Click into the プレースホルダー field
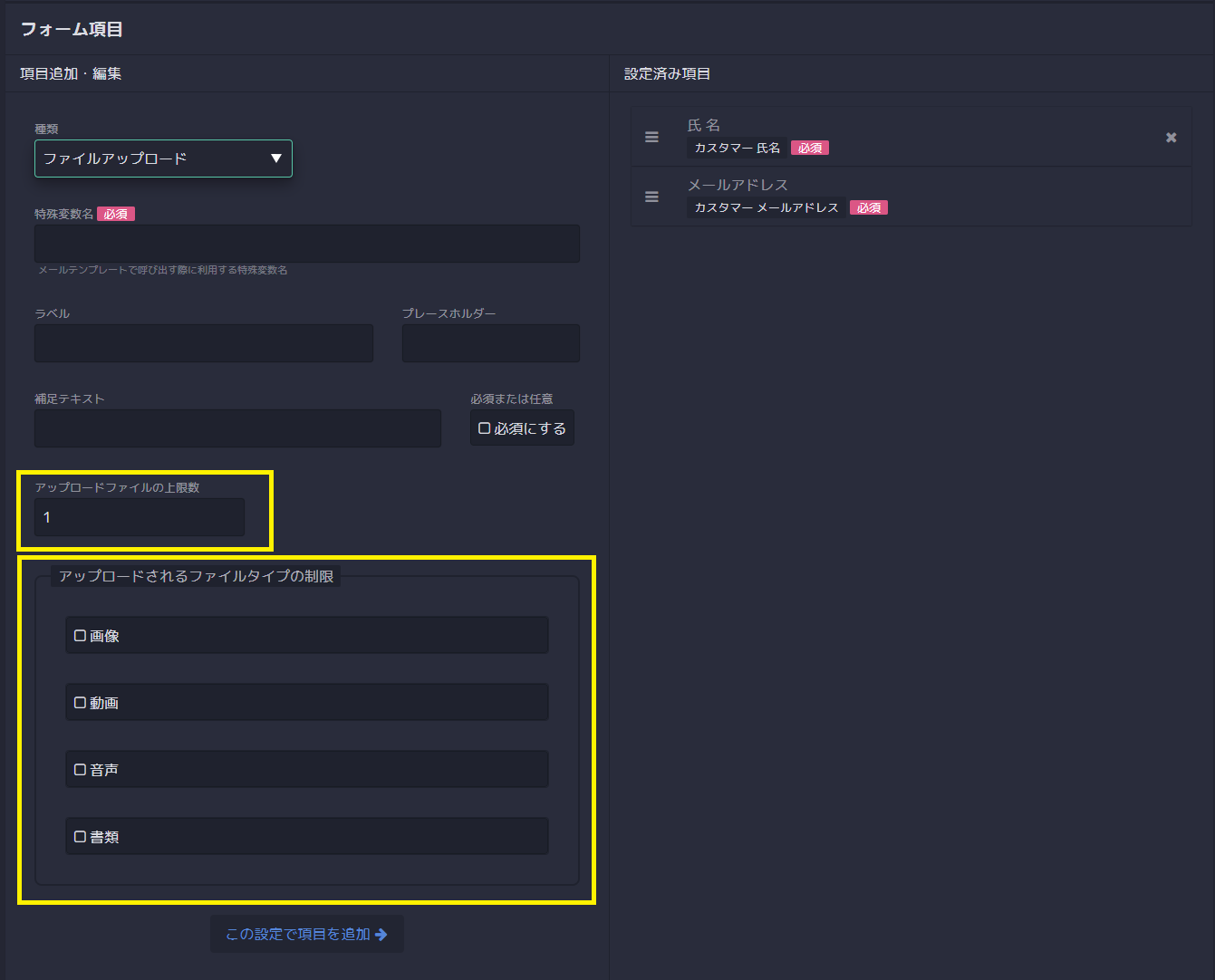 [490, 343]
